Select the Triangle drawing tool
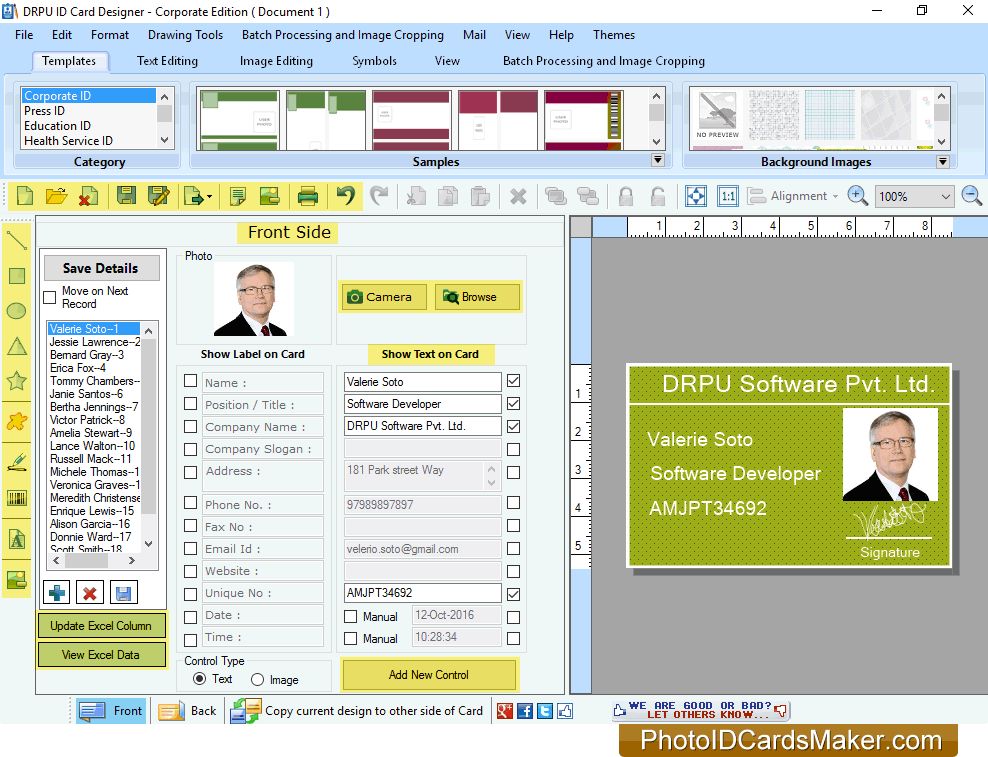This screenshot has width=988, height=757. click(x=16, y=346)
